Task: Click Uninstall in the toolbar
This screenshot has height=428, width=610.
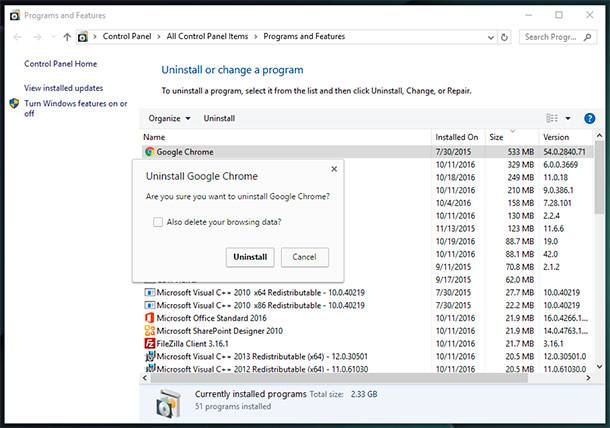Action: pyautogui.click(x=219, y=118)
